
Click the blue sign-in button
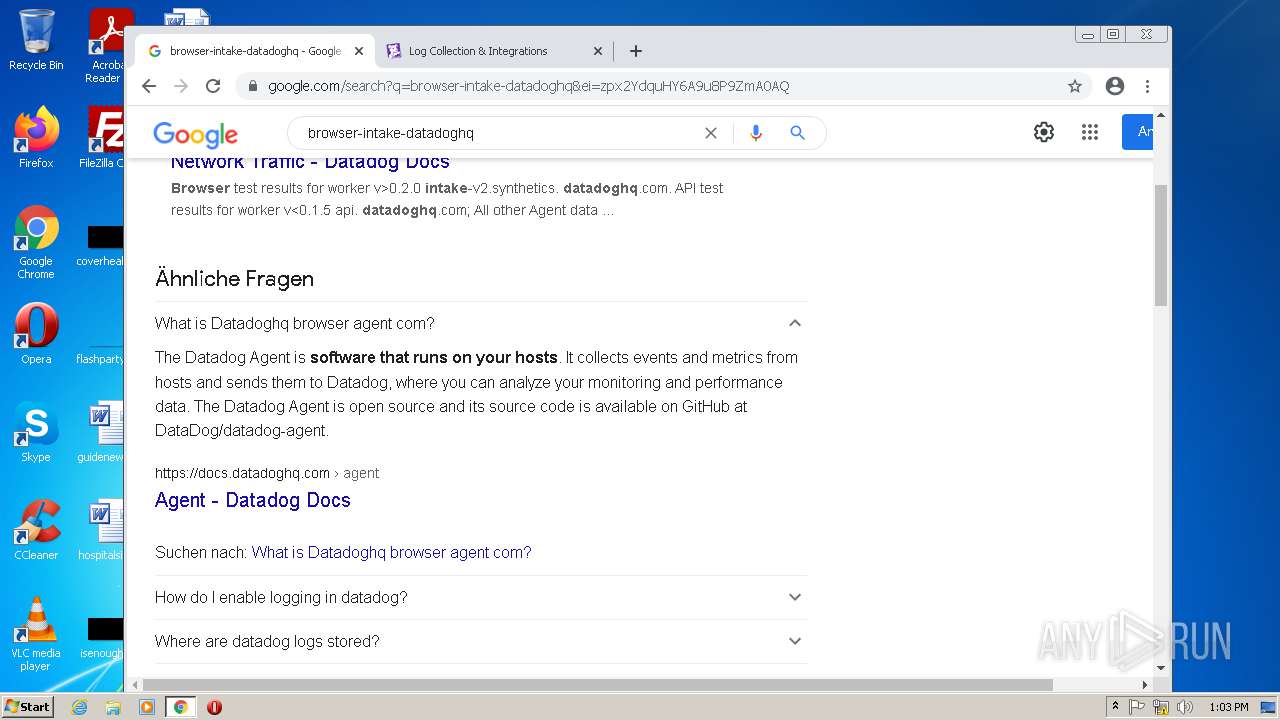click(1138, 132)
